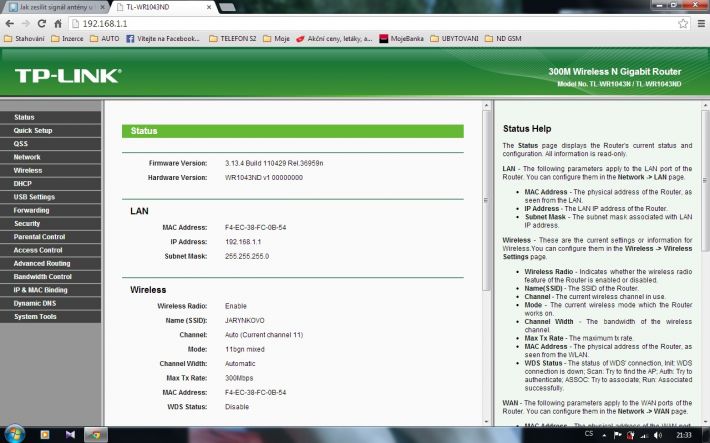Viewport: 710px width, 443px height.
Task: Open IP & MAC Binding menu
Action: (x=51, y=290)
